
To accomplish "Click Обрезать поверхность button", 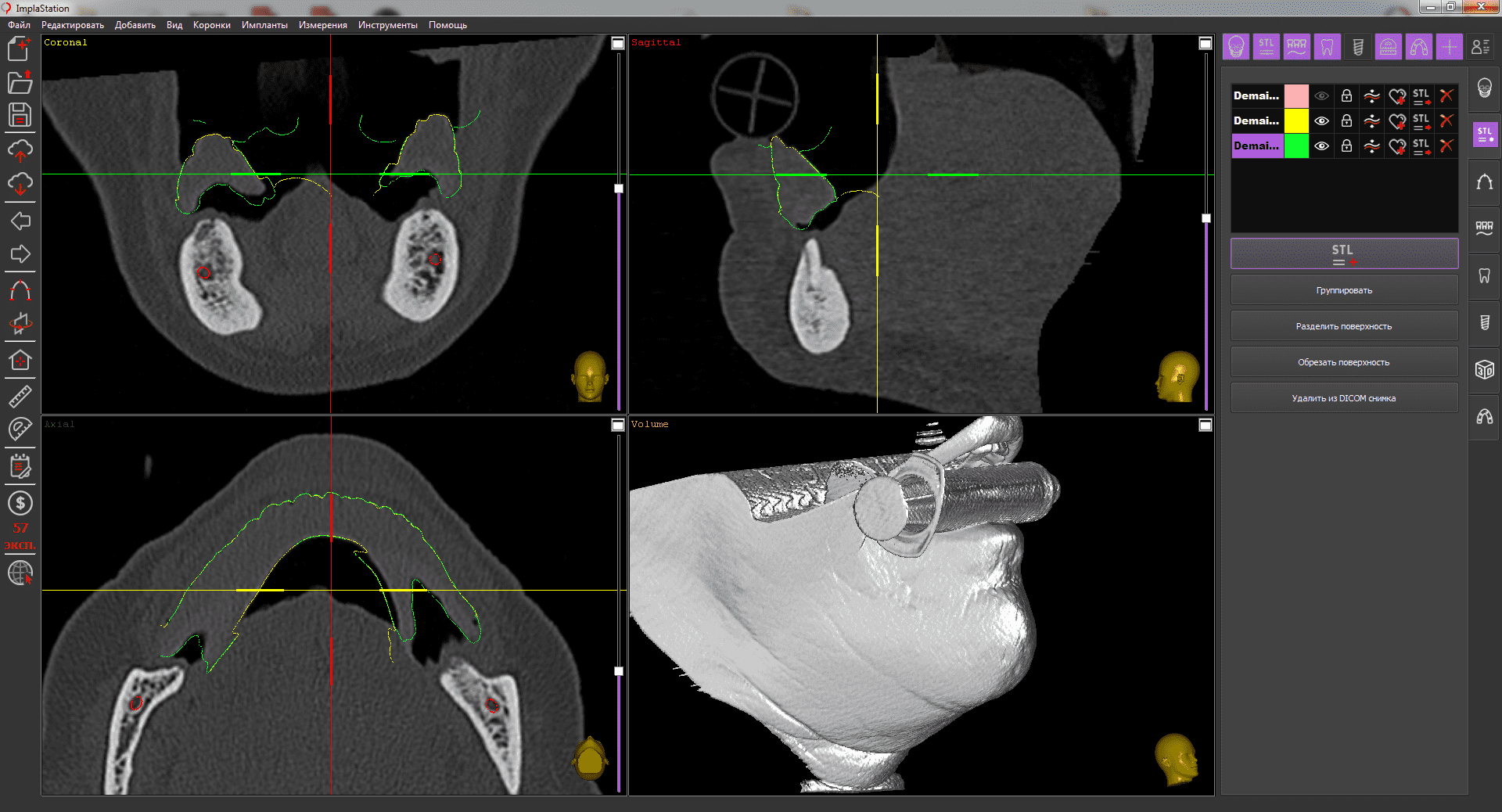I will tap(1344, 362).
